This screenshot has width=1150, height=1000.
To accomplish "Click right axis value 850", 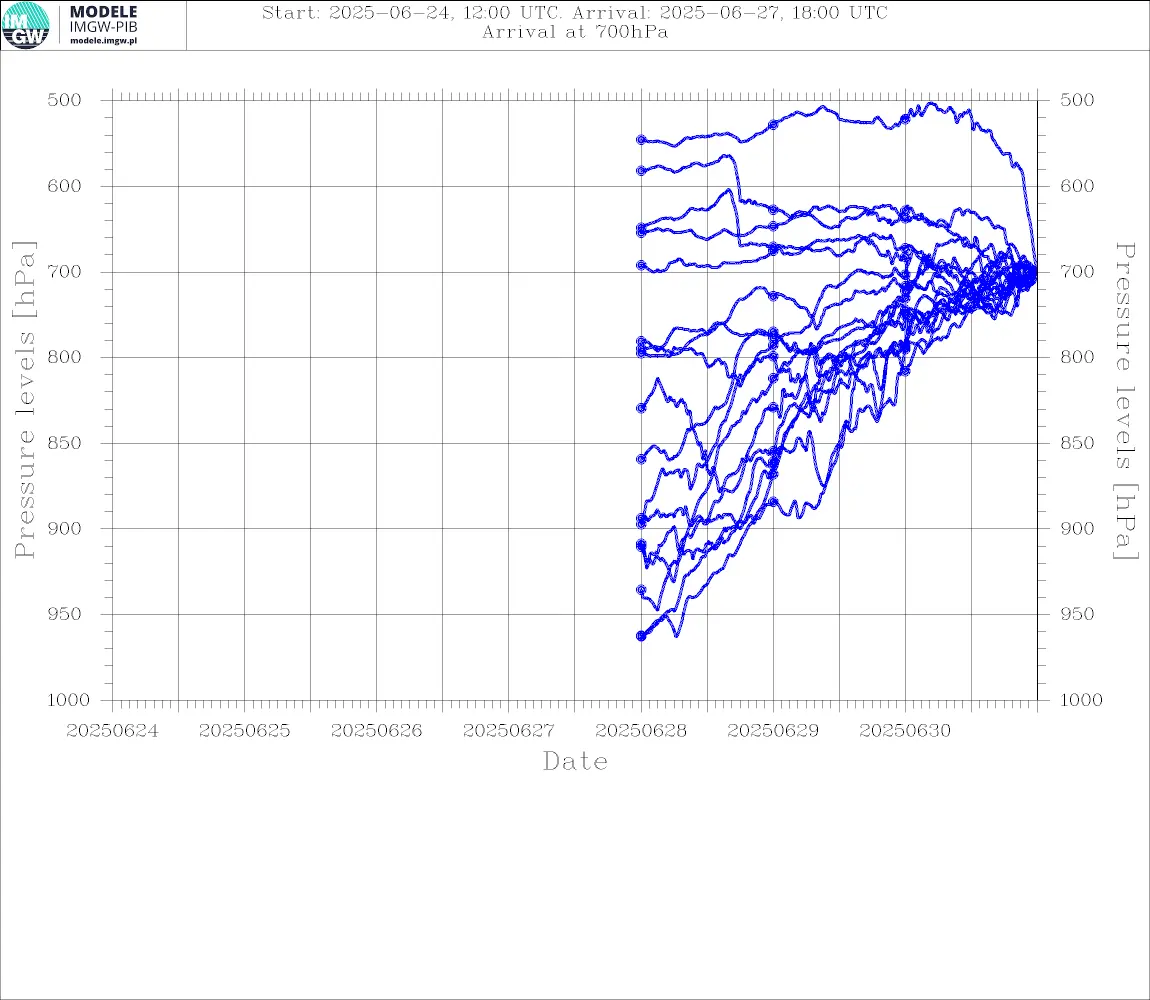I will click(1077, 442).
